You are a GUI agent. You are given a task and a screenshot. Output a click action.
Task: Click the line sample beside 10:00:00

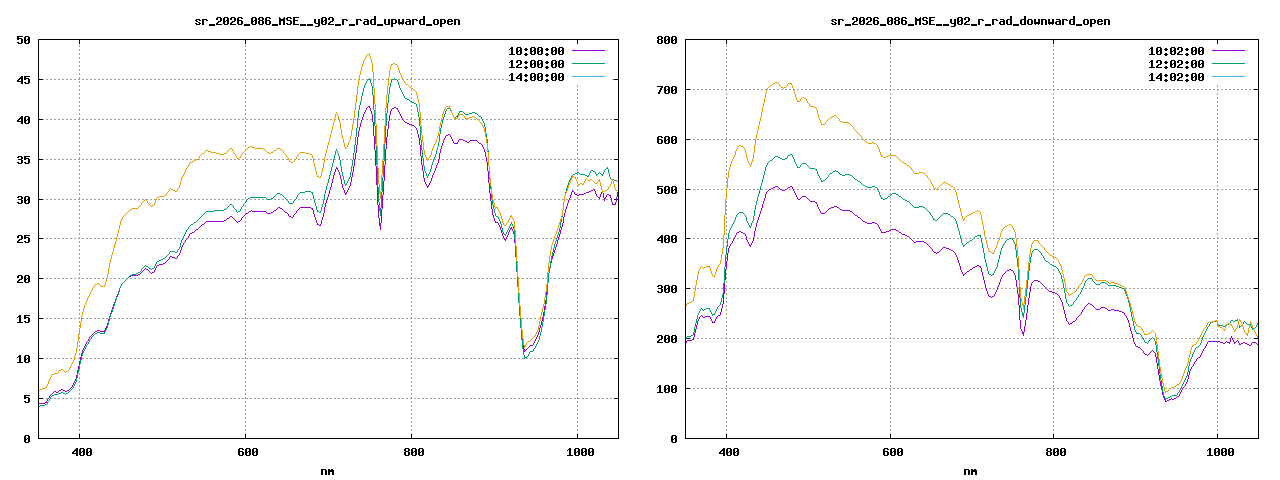point(588,51)
